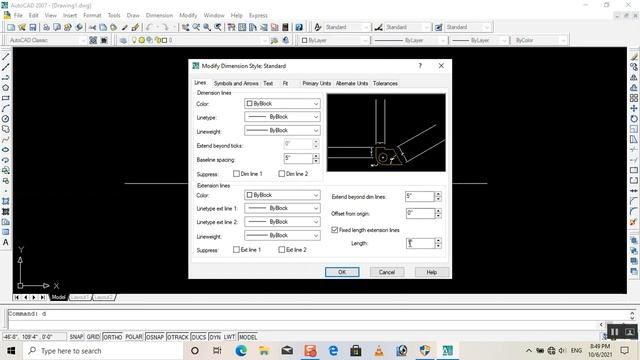The height and width of the screenshot is (360, 640).
Task: Open Dimension lines Lineweight dropdown
Action: [x=282, y=130]
